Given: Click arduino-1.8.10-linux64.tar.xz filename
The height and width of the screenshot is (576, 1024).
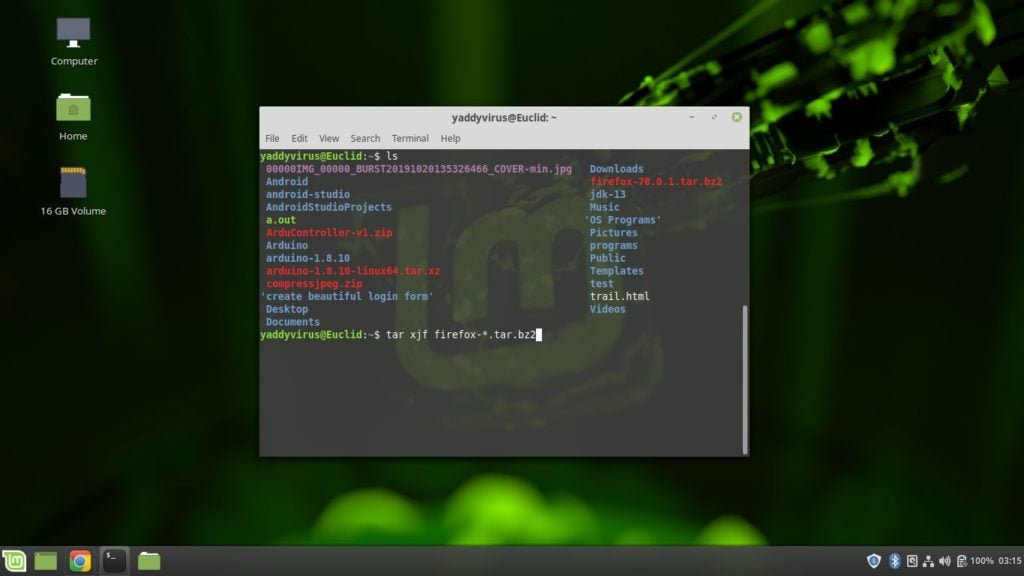Looking at the screenshot, I should (353, 271).
